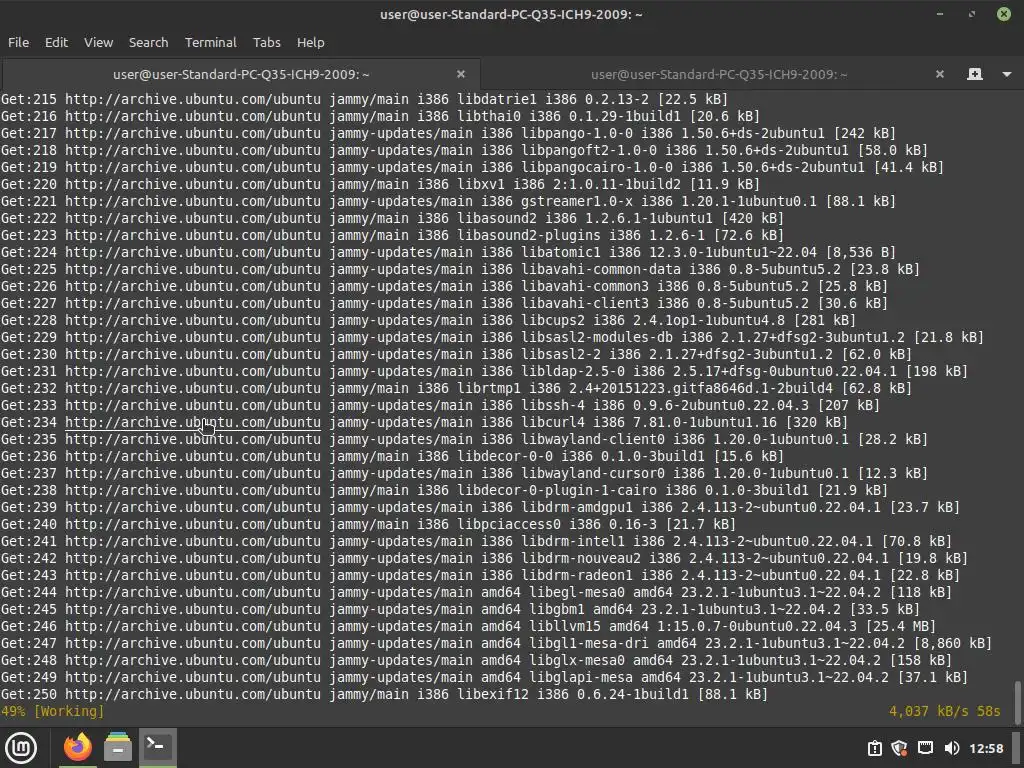1024x768 pixels.
Task: Click the archive URL on line Get:246
Action: tap(193, 626)
